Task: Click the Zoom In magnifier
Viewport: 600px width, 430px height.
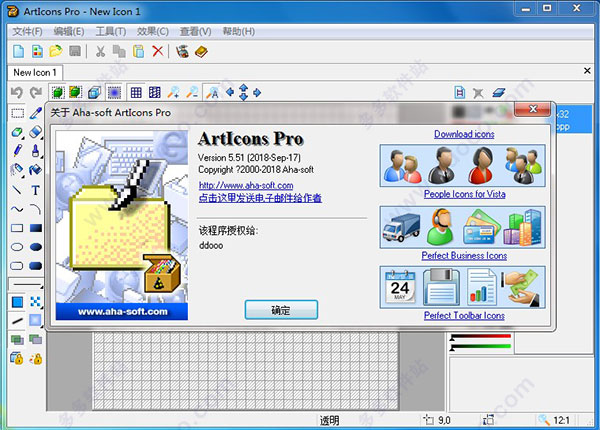Action: [x=174, y=92]
